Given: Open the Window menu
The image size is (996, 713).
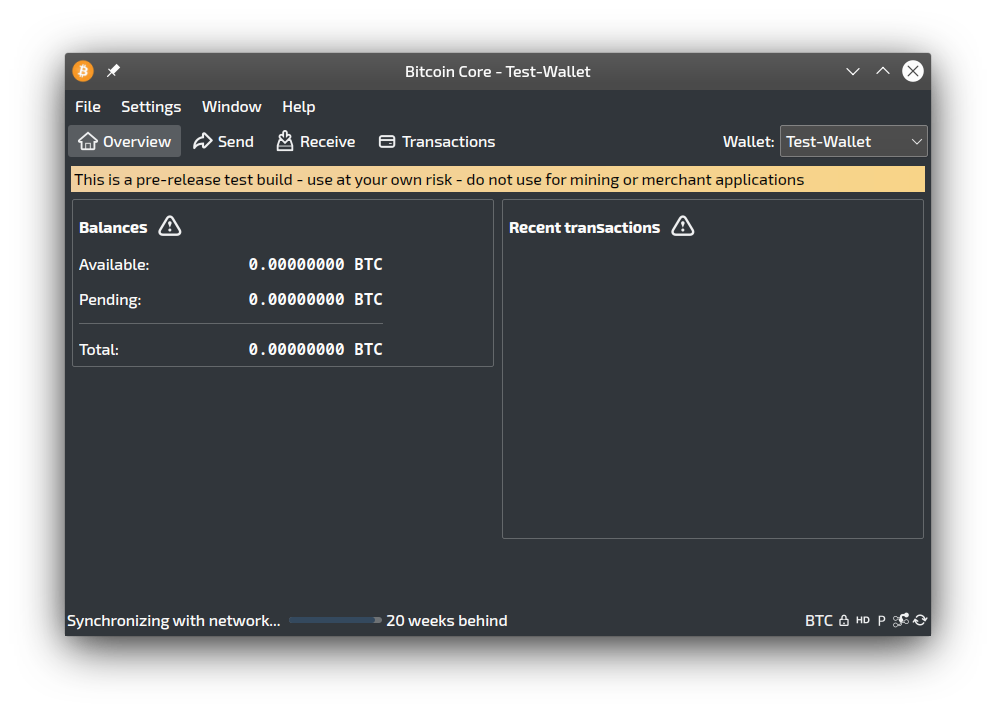Looking at the screenshot, I should point(231,107).
